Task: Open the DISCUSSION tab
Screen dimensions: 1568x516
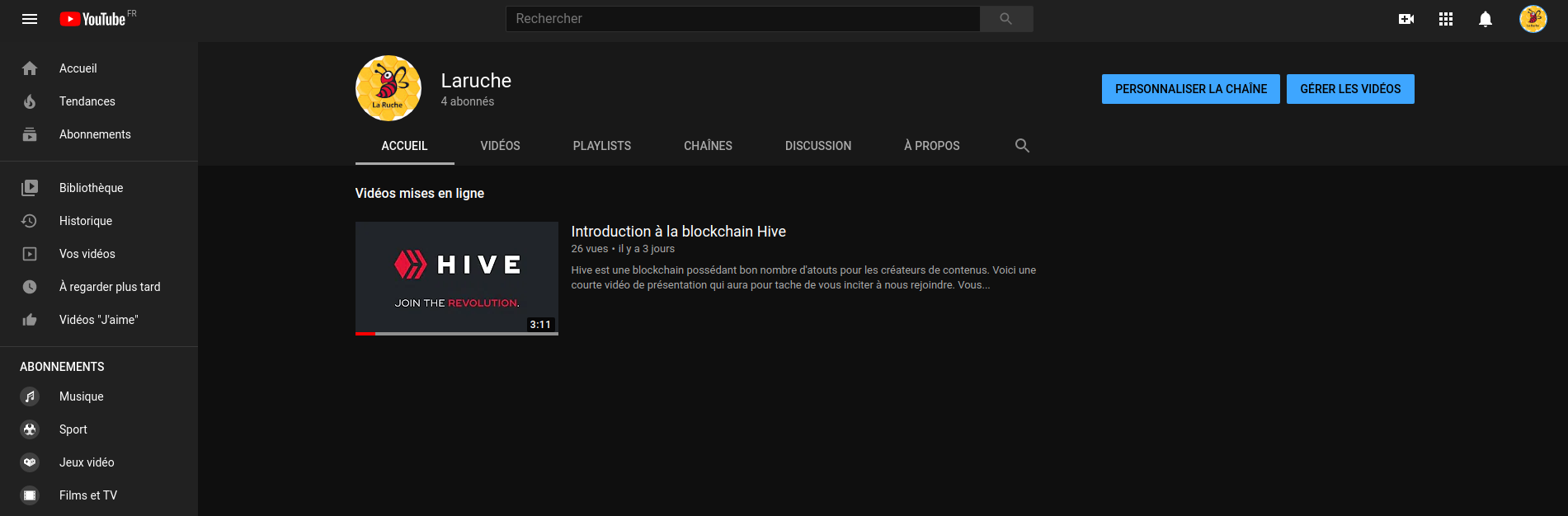Action: pyautogui.click(x=818, y=146)
